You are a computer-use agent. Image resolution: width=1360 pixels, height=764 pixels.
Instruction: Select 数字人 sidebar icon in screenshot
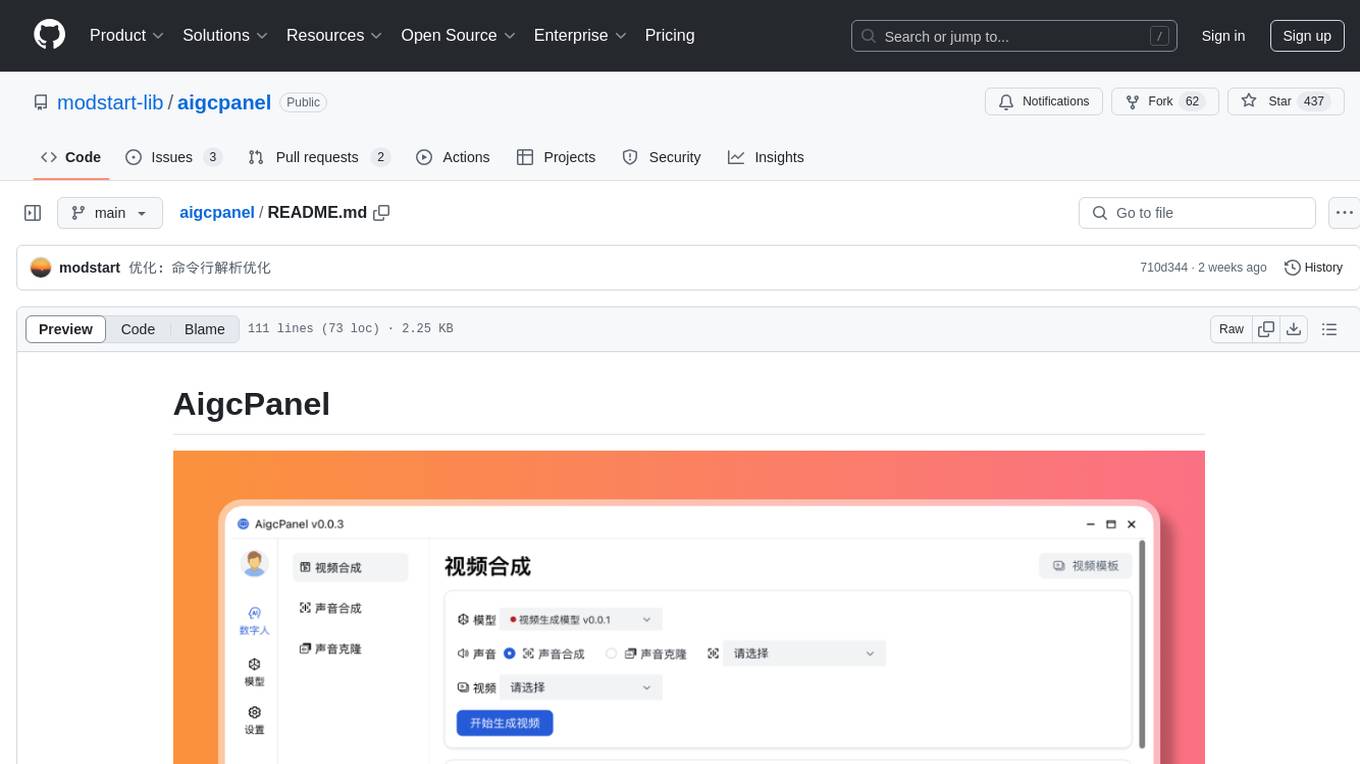coord(254,621)
